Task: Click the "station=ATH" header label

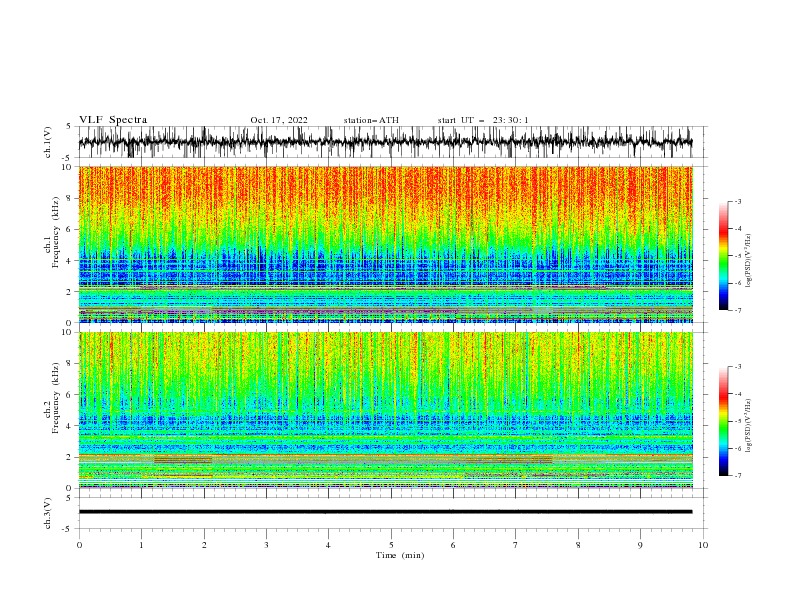Action: click(371, 120)
